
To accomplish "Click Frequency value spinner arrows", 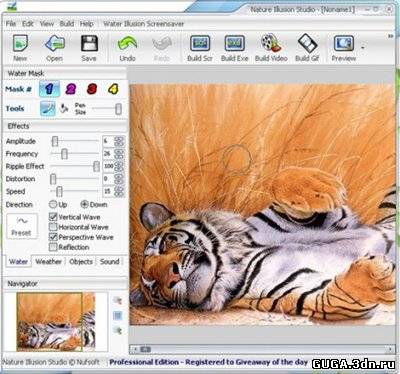I will click(x=119, y=154).
